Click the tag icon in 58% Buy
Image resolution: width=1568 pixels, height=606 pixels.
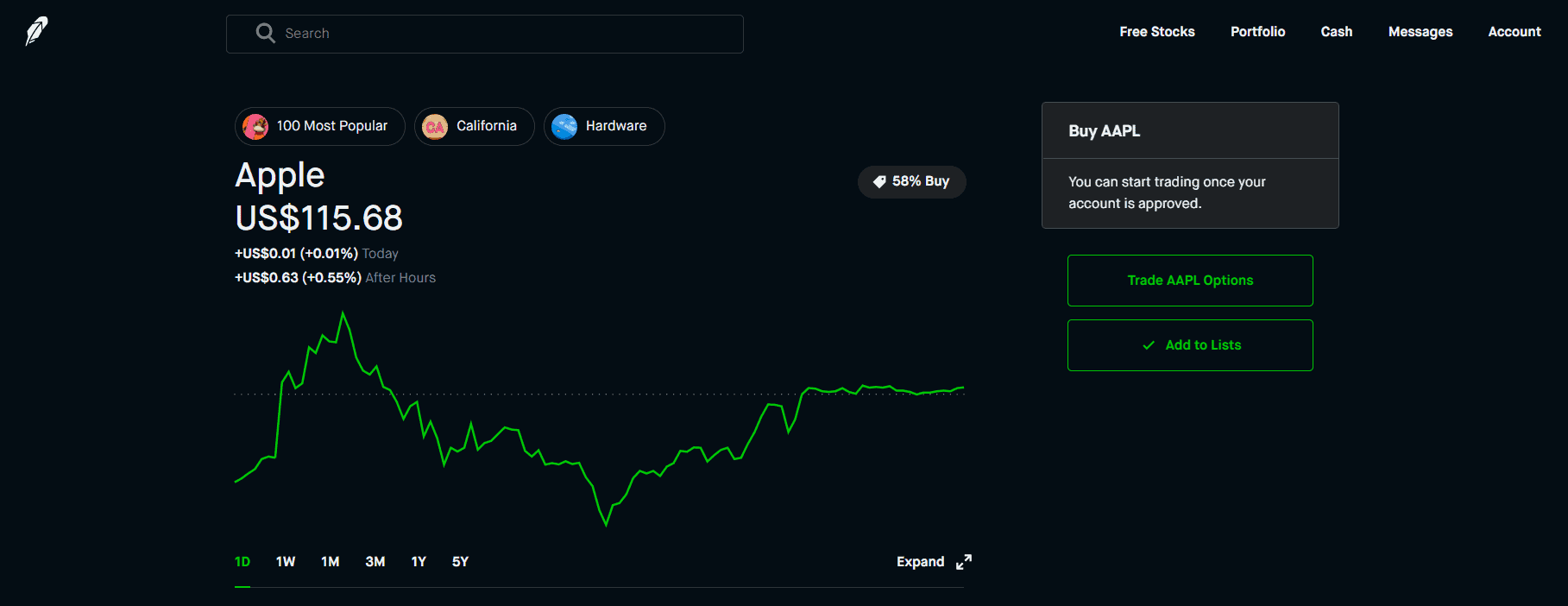[x=879, y=182]
